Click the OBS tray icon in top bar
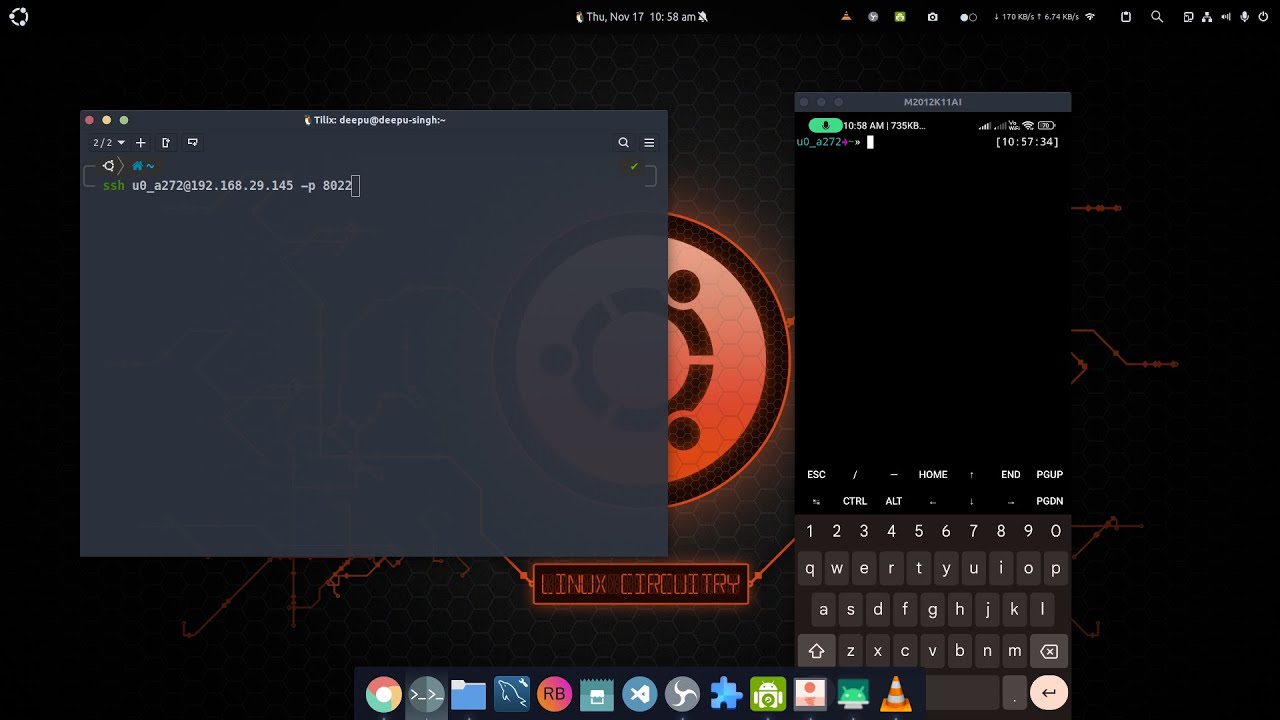Viewport: 1280px width, 720px height. (873, 17)
